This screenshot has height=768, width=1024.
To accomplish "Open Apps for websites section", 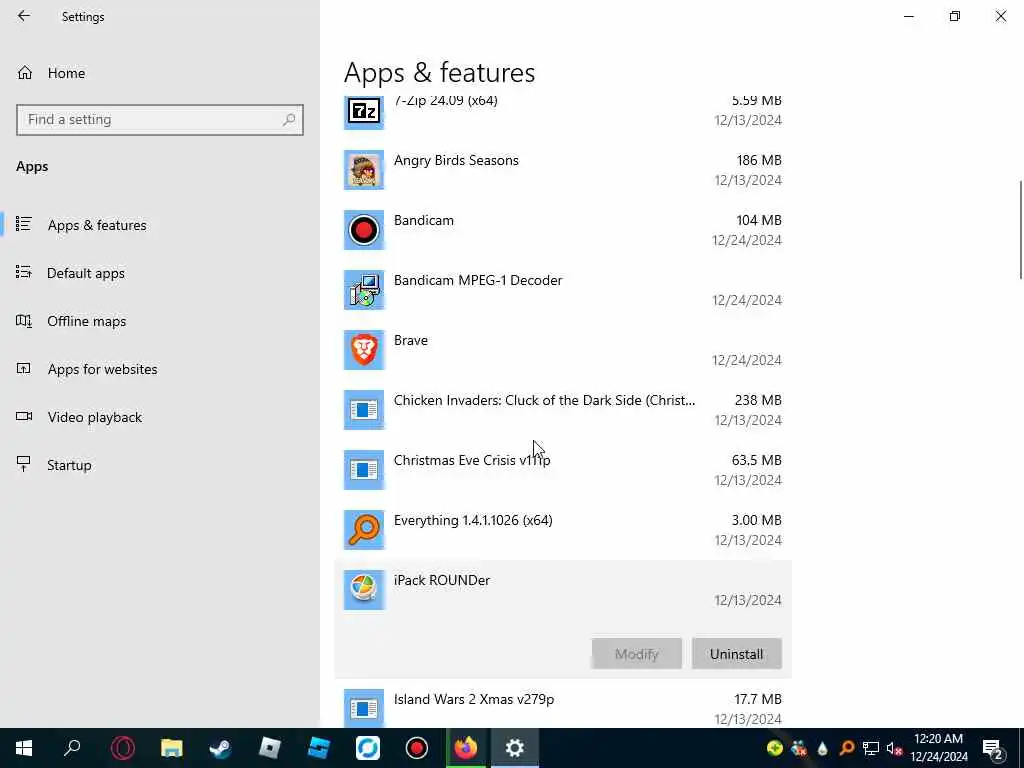I will (x=102, y=369).
